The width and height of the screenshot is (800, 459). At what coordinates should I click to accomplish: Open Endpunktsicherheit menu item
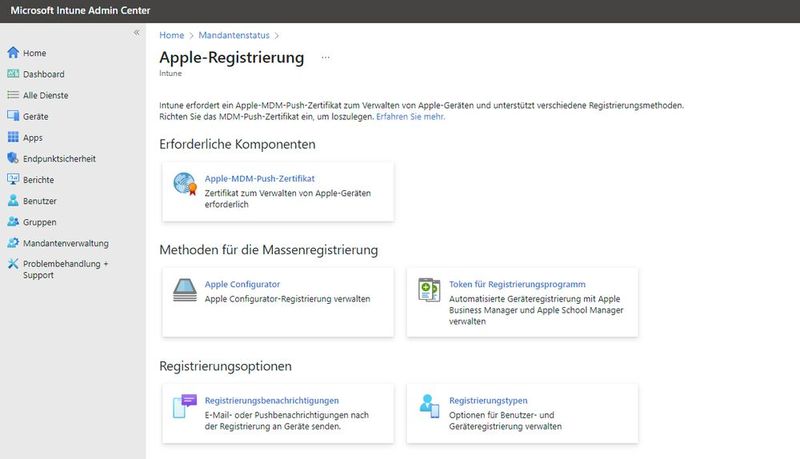tap(59, 159)
